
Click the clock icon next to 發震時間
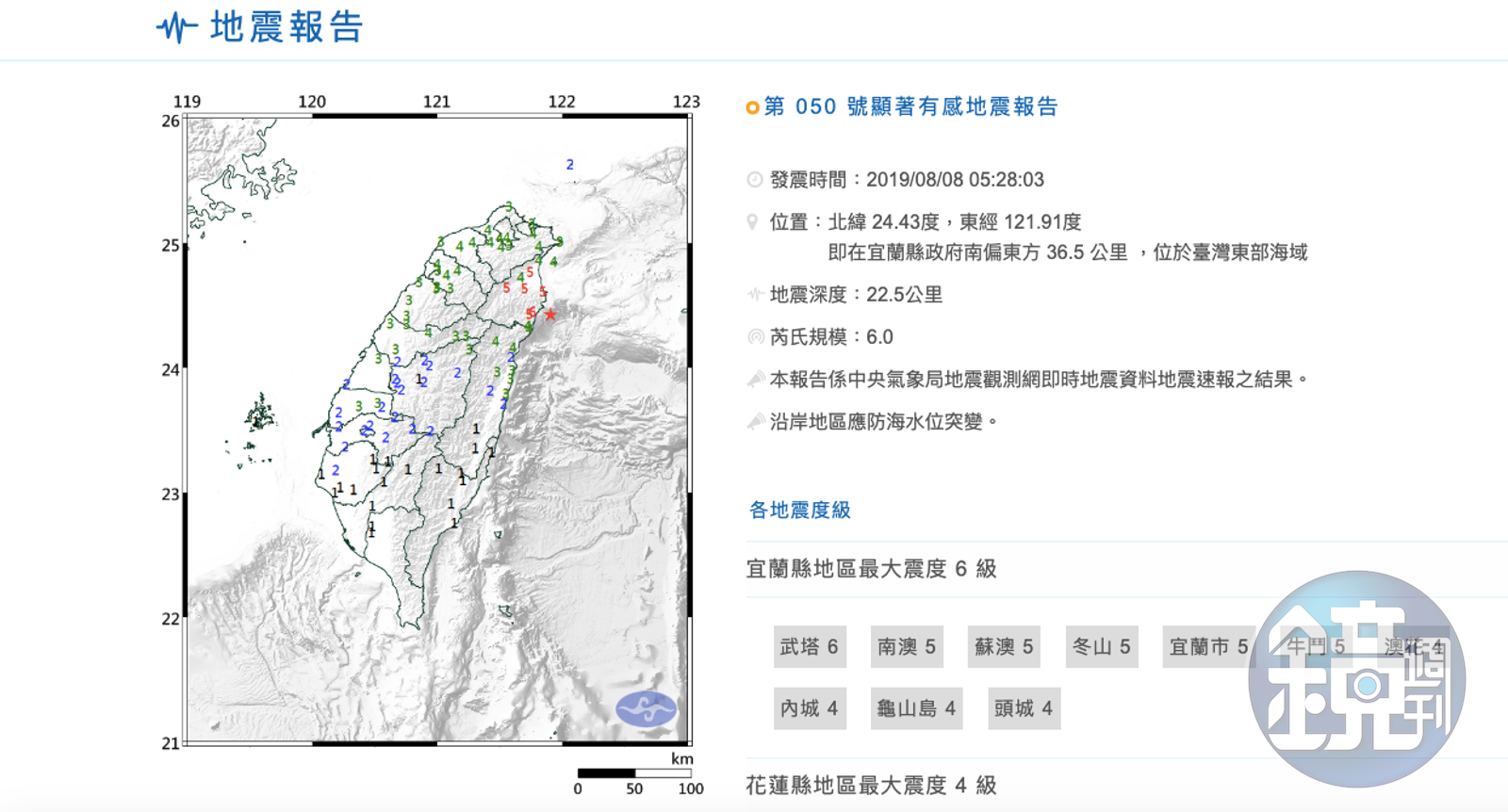pos(754,180)
